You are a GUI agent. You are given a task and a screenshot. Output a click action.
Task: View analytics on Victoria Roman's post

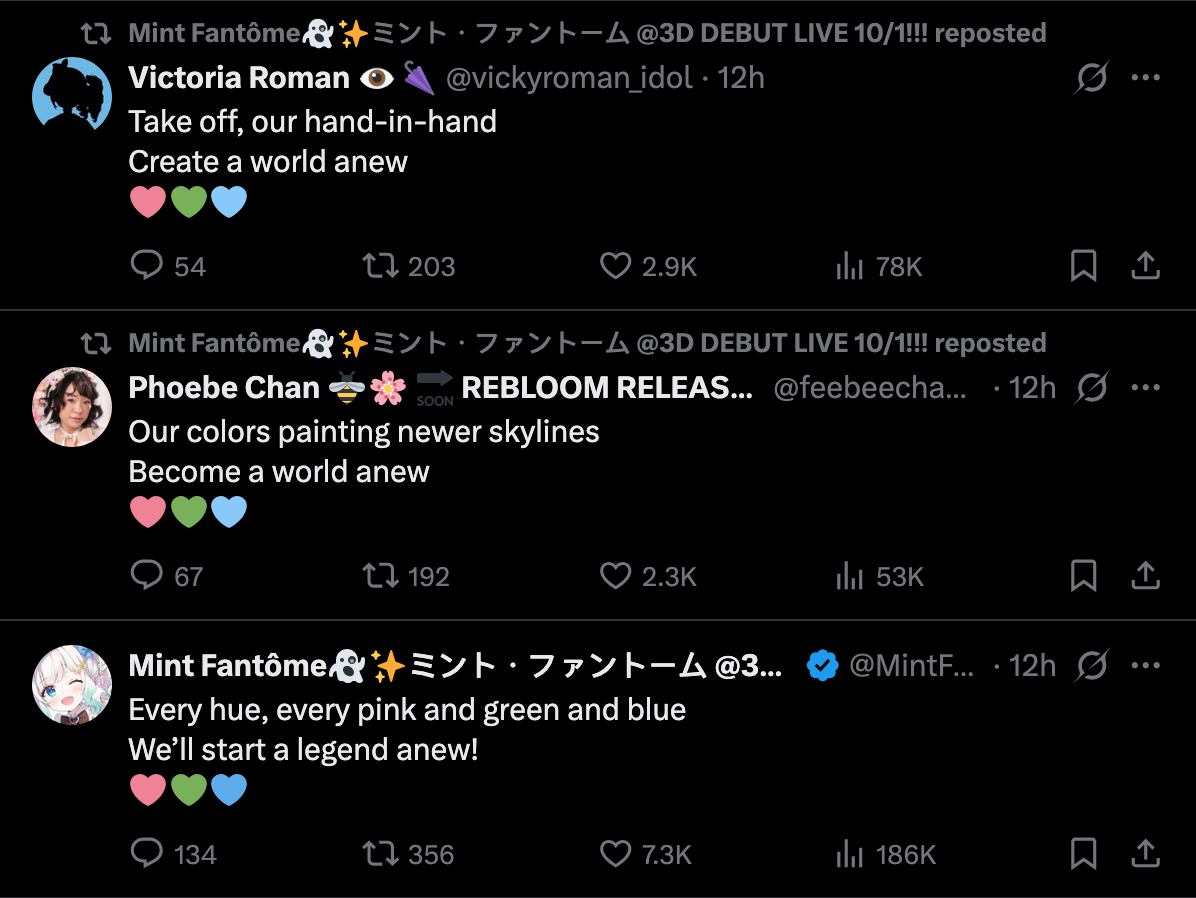tap(849, 266)
